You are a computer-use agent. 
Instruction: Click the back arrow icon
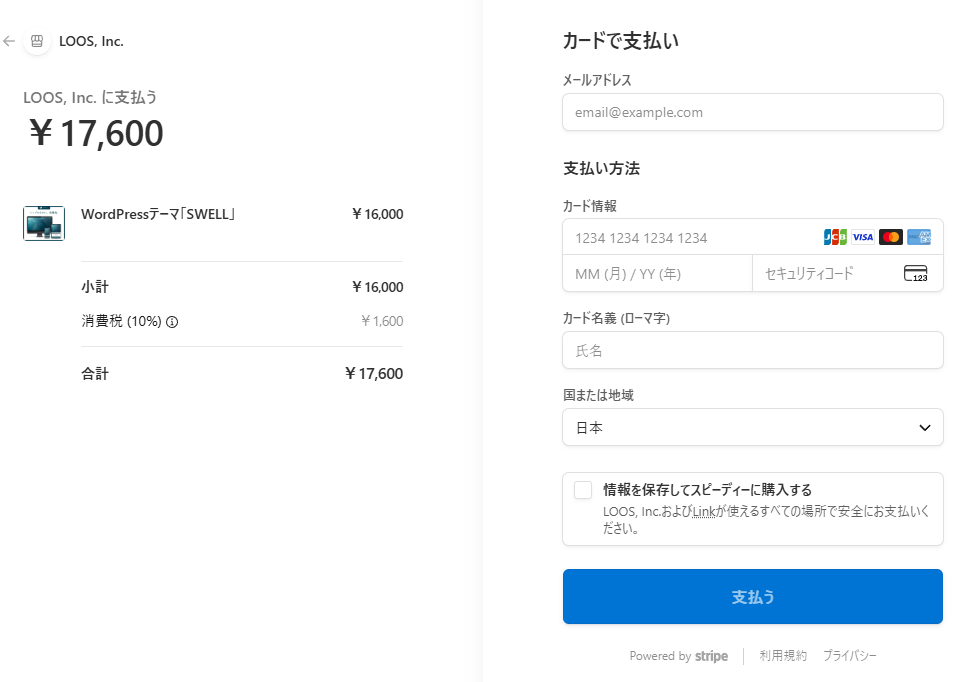9,41
